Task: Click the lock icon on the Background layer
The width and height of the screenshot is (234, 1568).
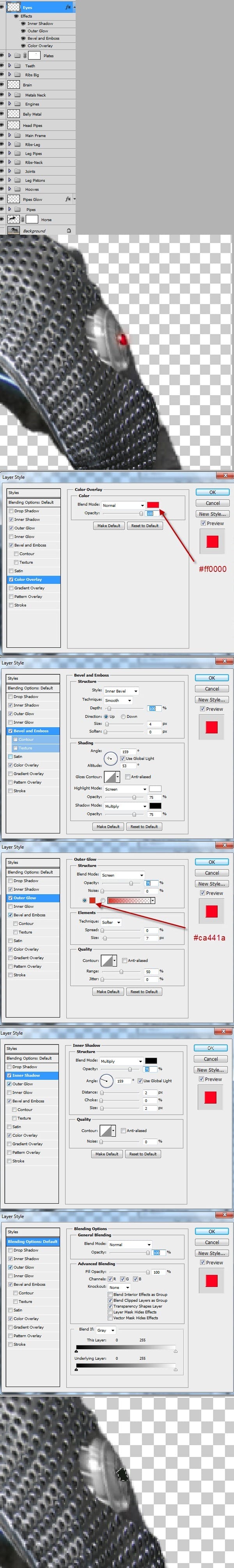Action: (68, 231)
